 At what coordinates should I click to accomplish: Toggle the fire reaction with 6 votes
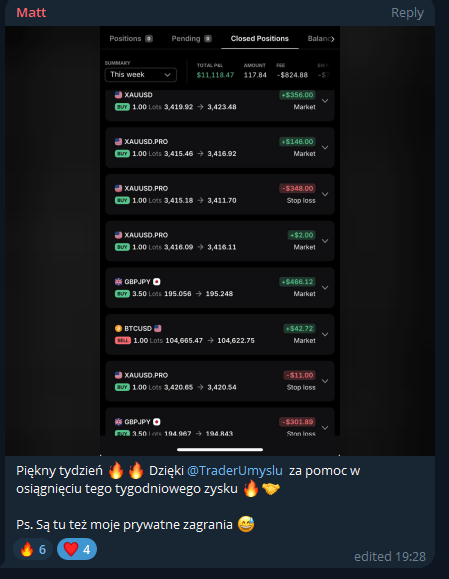coord(33,549)
